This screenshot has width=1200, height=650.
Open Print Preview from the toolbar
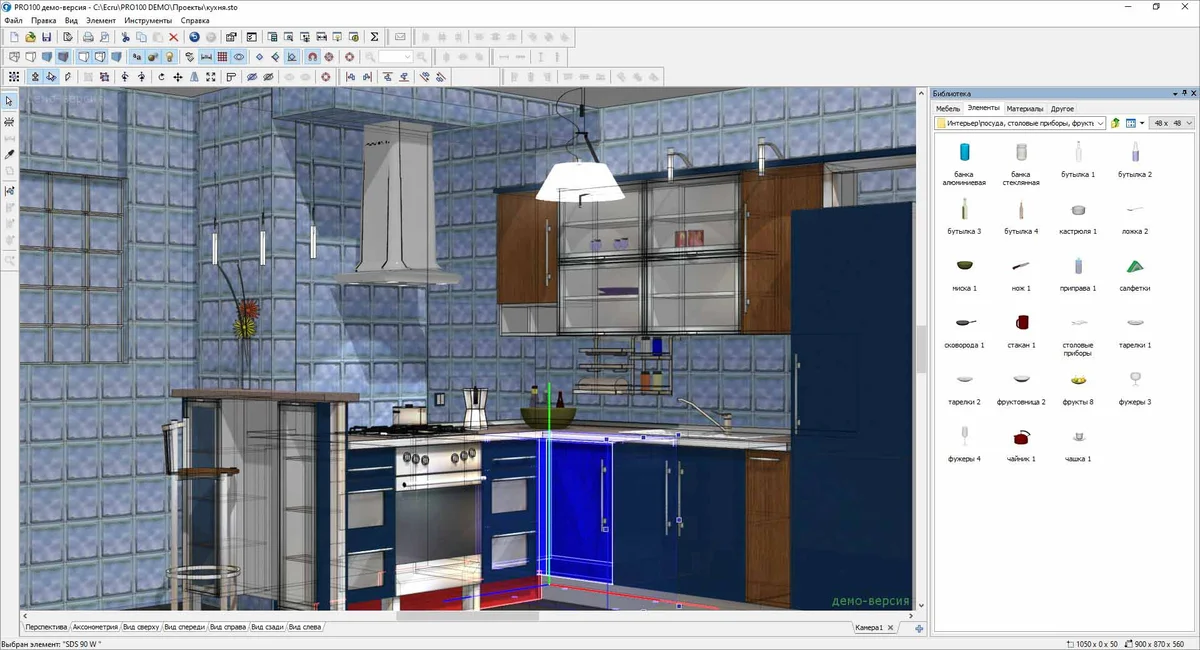point(104,37)
